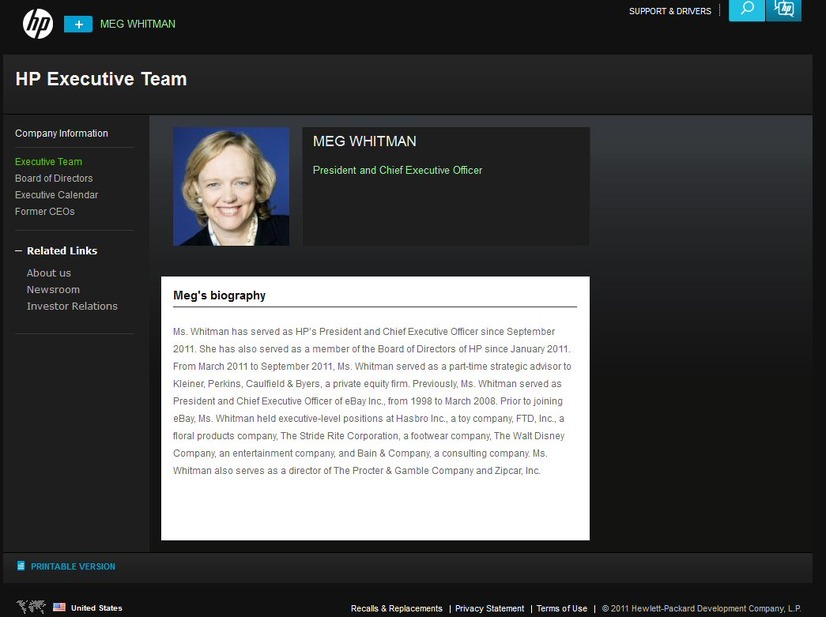The height and width of the screenshot is (617, 826).
Task: Open Company Information section
Action: 62,133
